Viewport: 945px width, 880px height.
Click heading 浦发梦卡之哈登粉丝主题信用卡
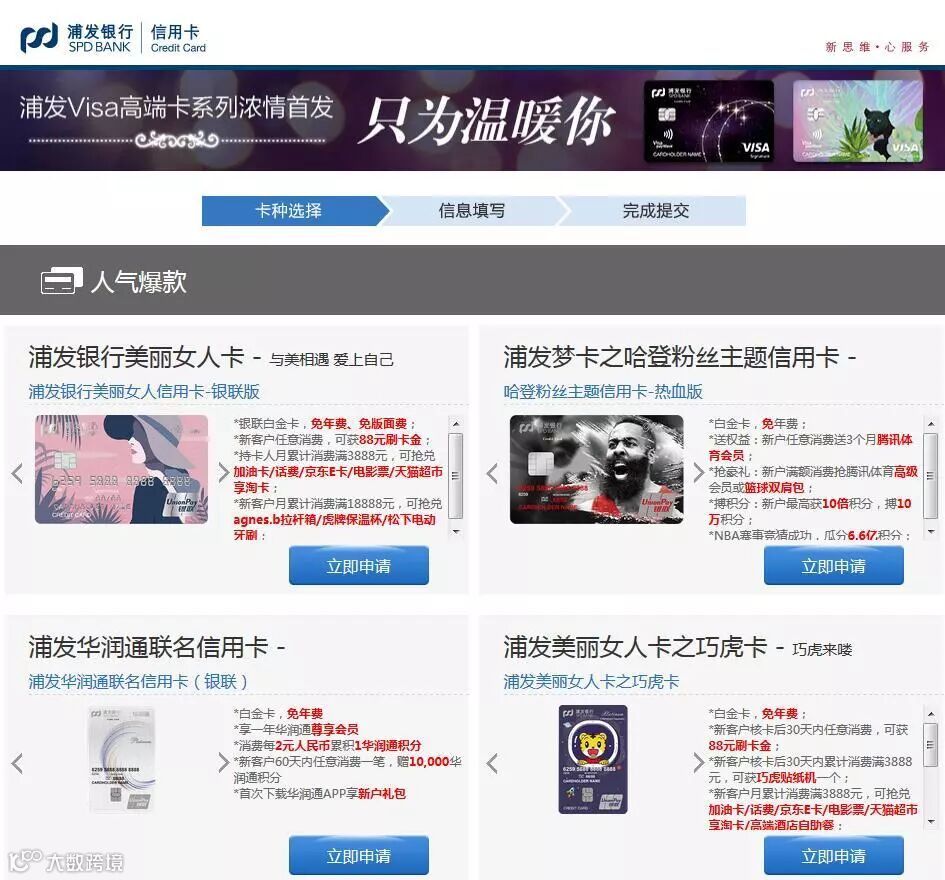point(672,357)
